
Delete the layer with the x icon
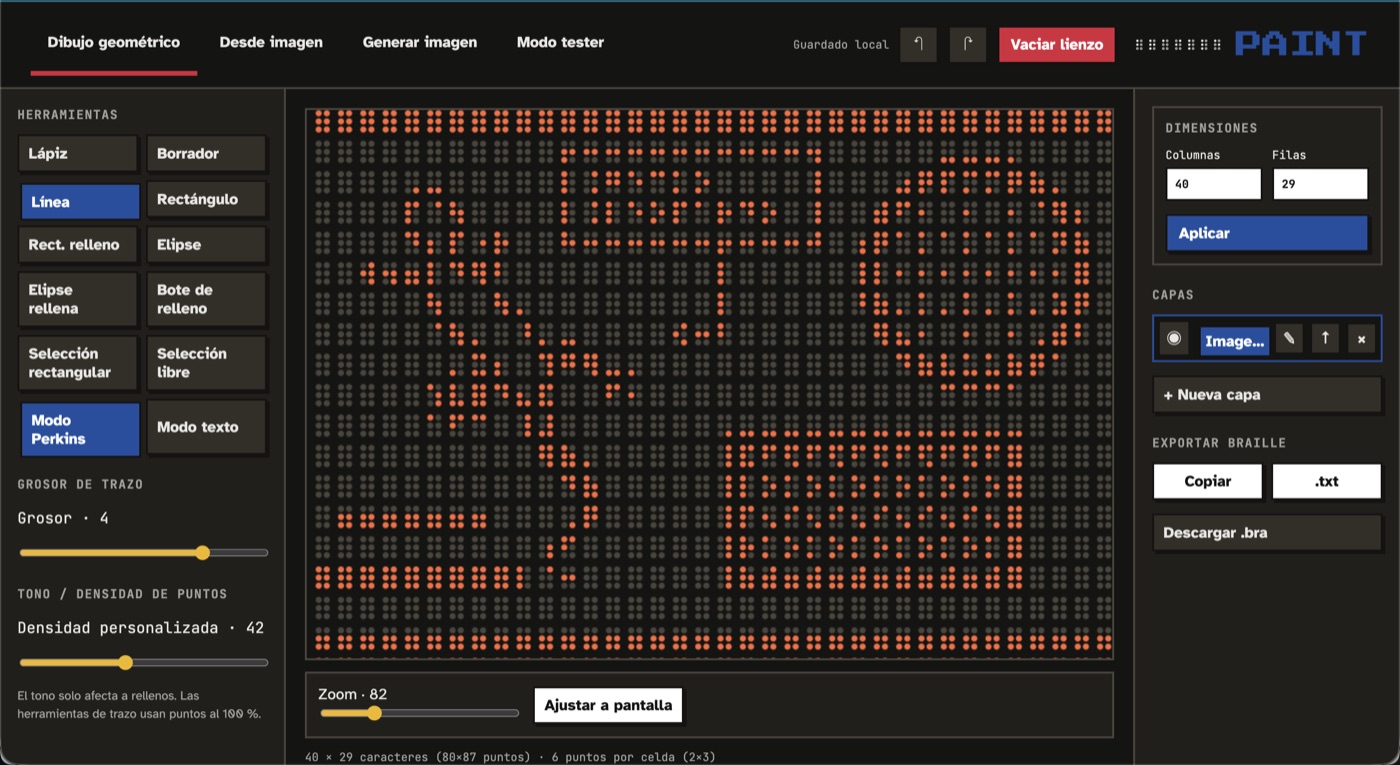pyautogui.click(x=1361, y=339)
